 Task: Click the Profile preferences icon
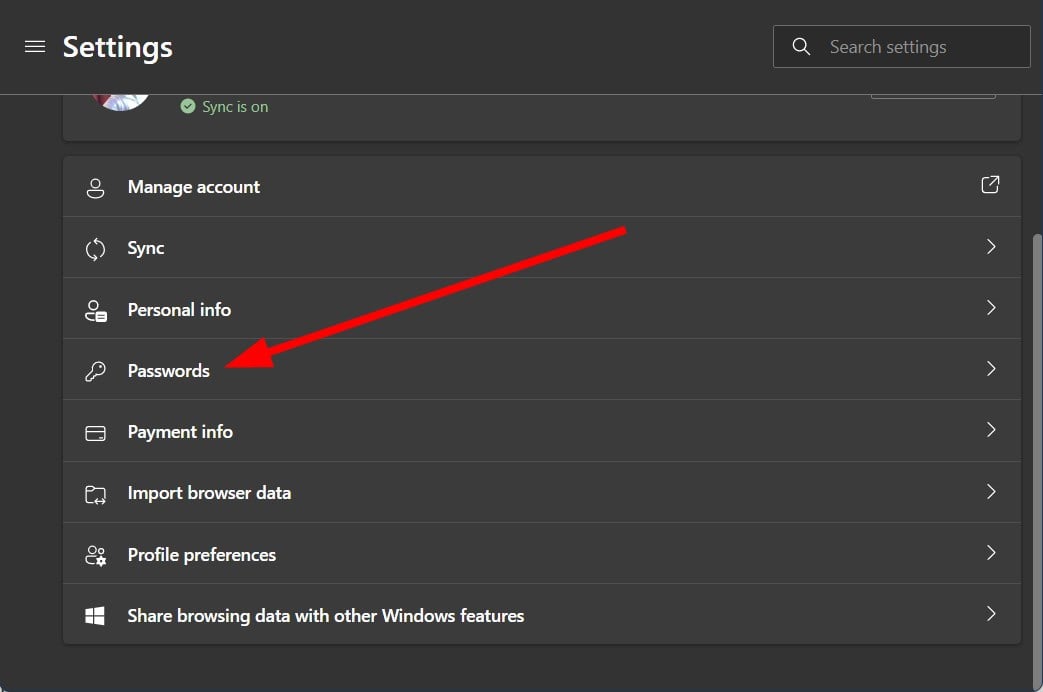click(96, 555)
